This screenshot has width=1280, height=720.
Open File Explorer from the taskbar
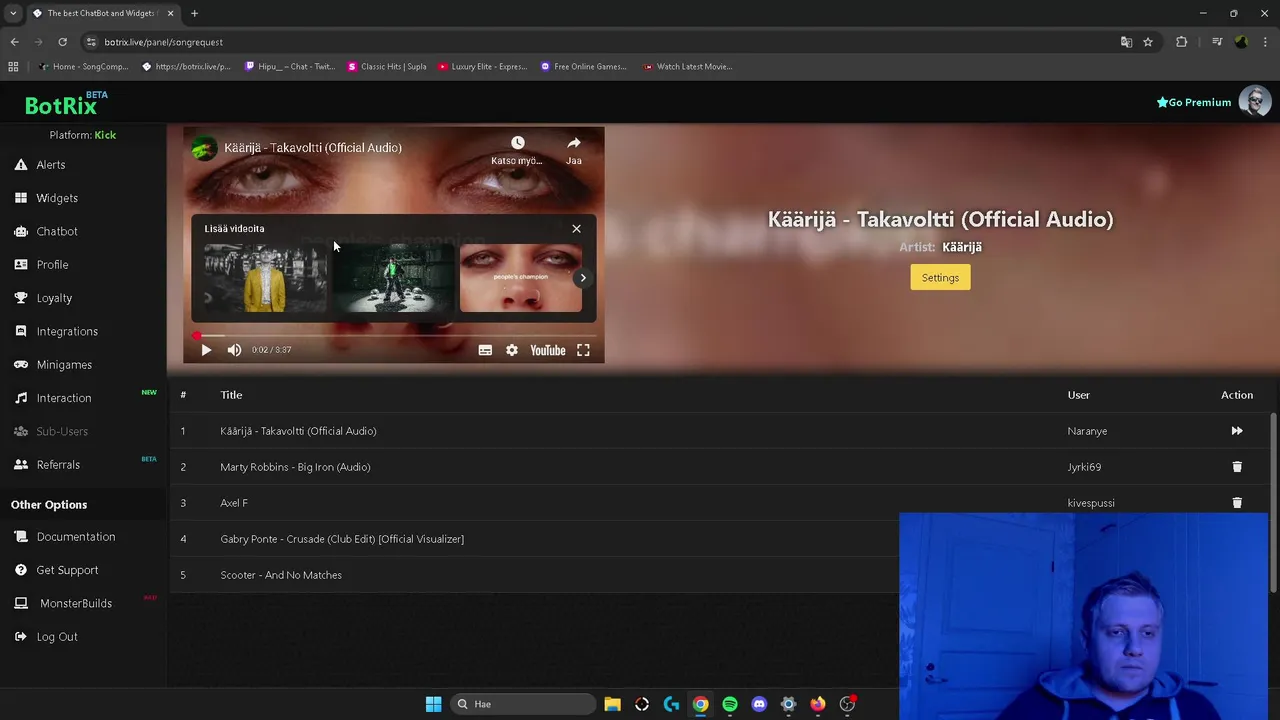click(x=612, y=704)
